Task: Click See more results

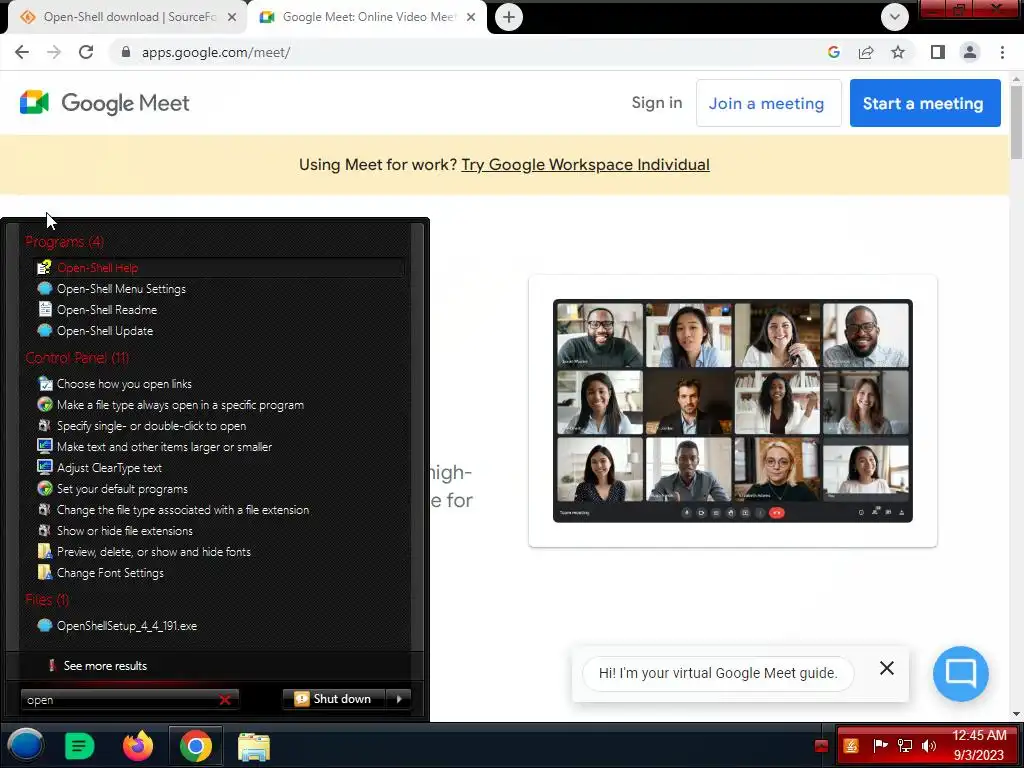Action: click(x=104, y=665)
